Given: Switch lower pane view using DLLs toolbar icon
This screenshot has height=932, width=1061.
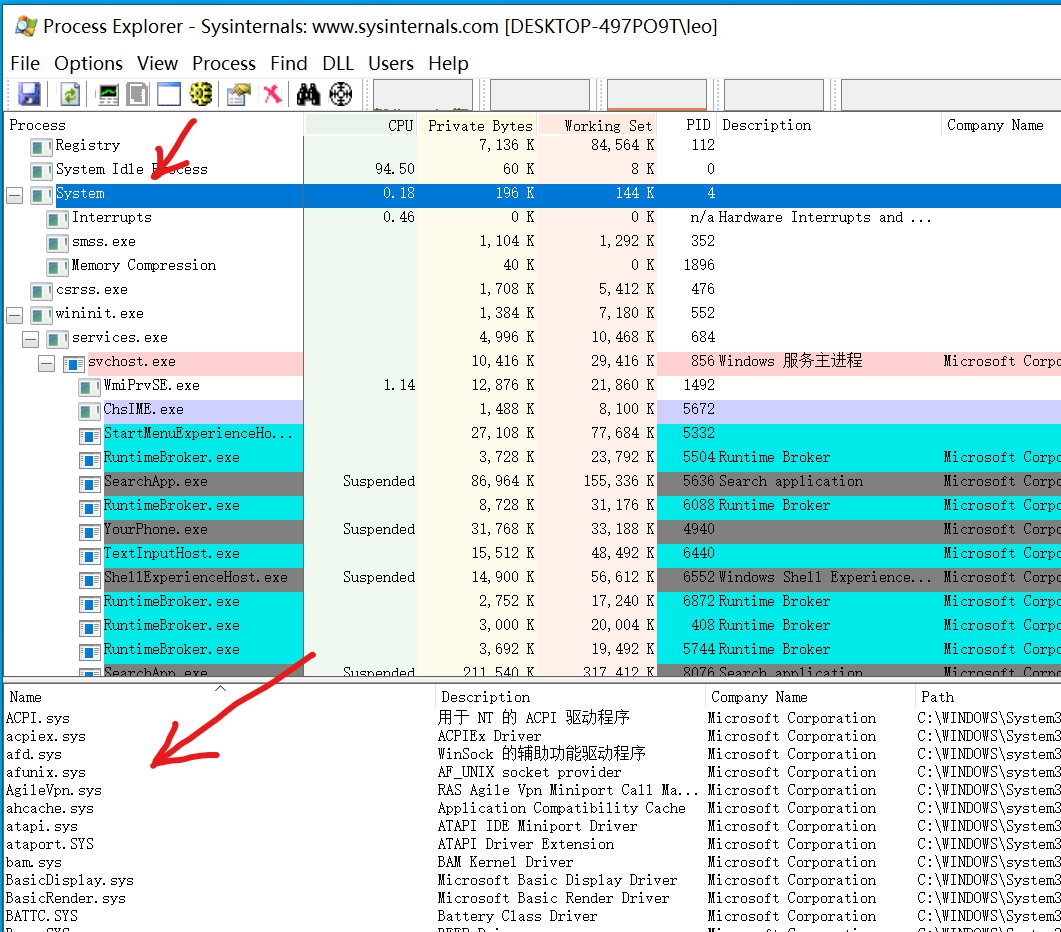Looking at the screenshot, I should click(200, 94).
